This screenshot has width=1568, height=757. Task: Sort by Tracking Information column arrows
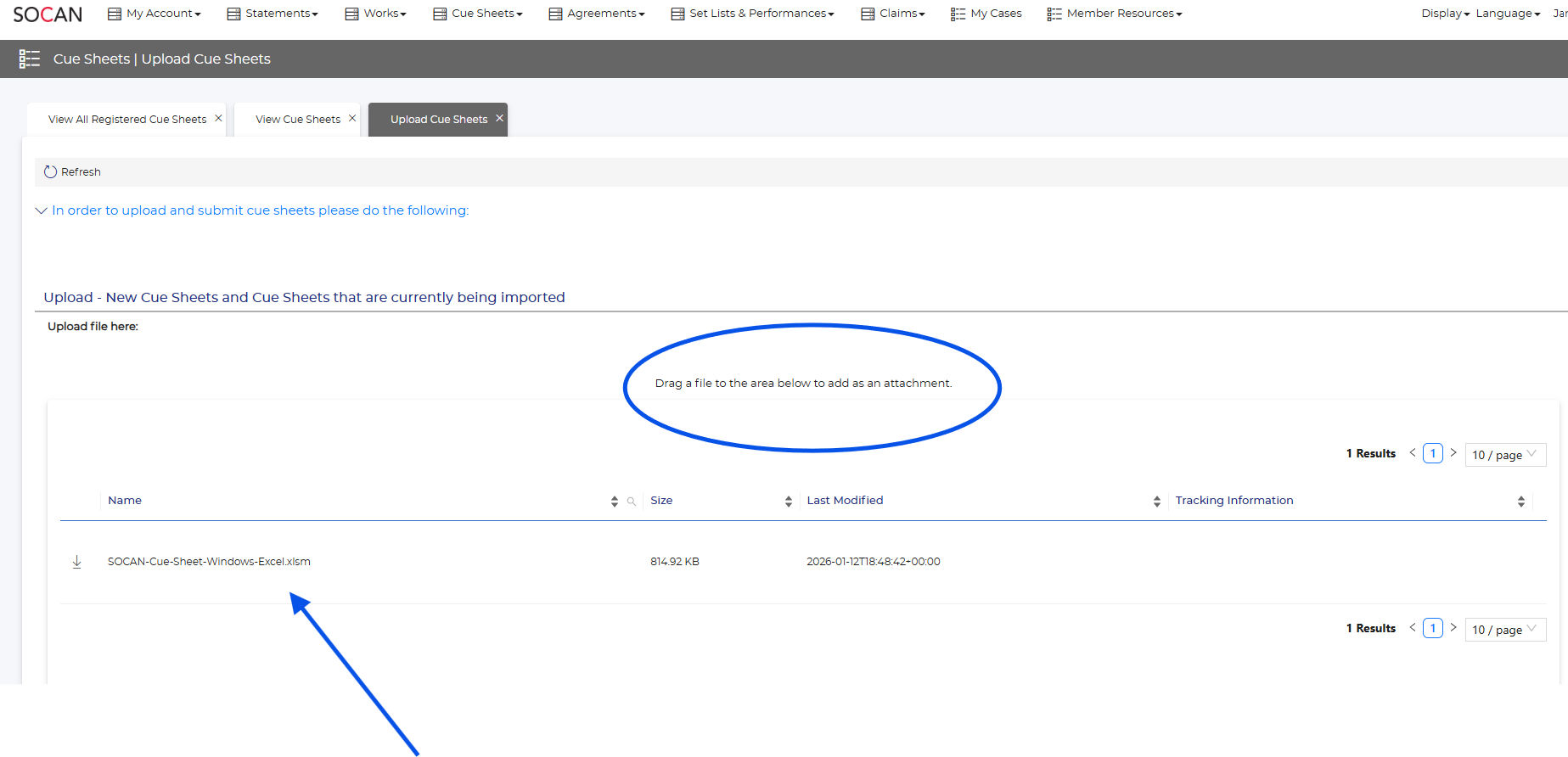[1521, 502]
